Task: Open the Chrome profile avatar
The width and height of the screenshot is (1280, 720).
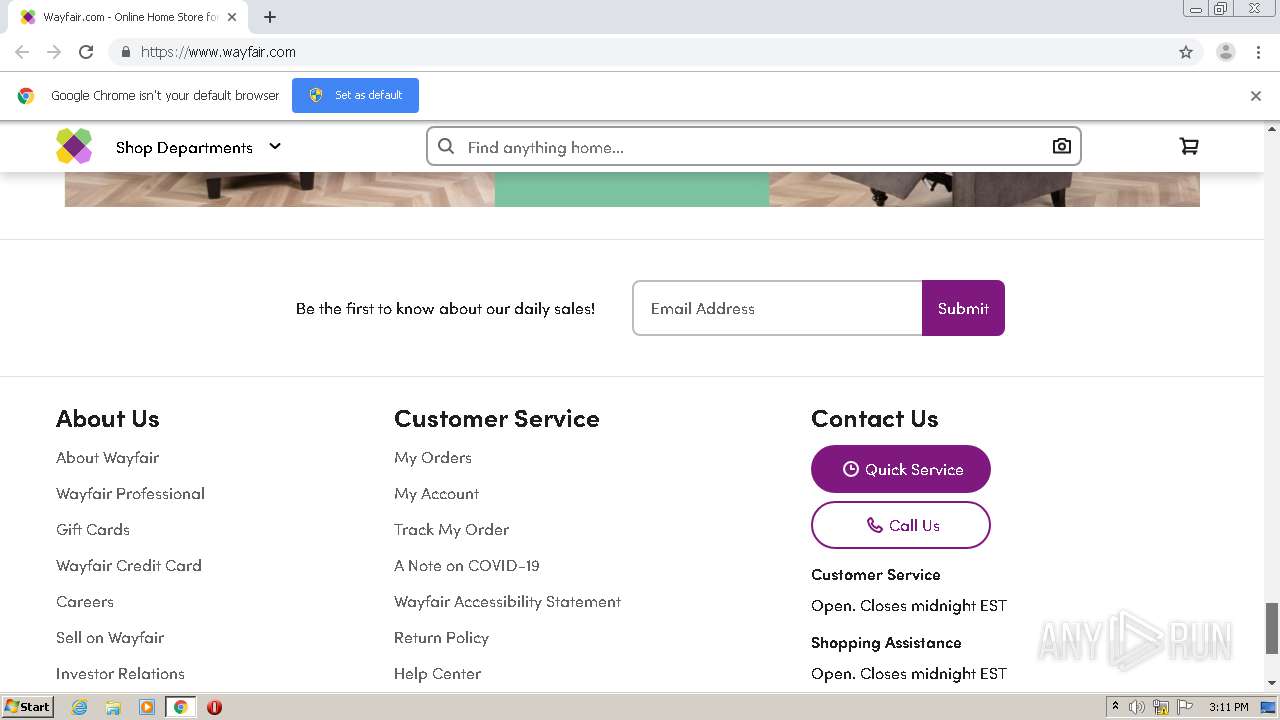Action: pyautogui.click(x=1226, y=52)
